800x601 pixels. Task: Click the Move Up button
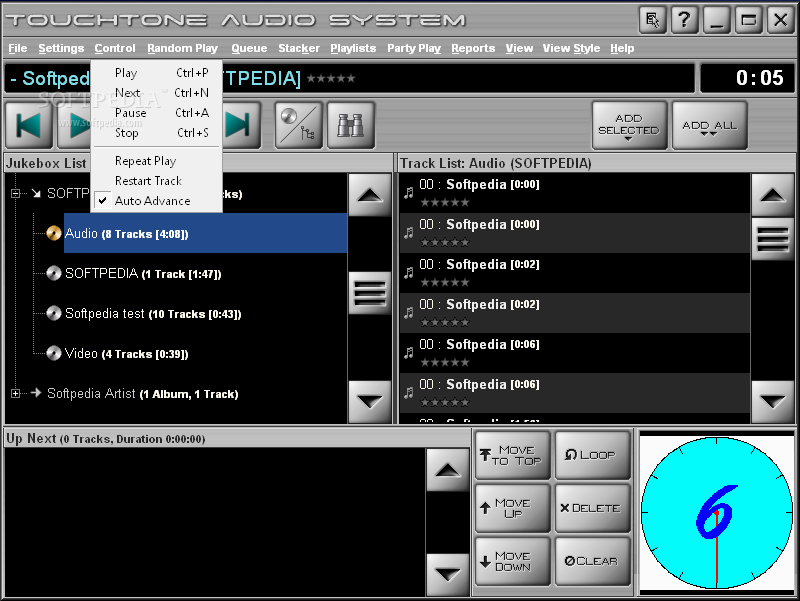tap(513, 508)
